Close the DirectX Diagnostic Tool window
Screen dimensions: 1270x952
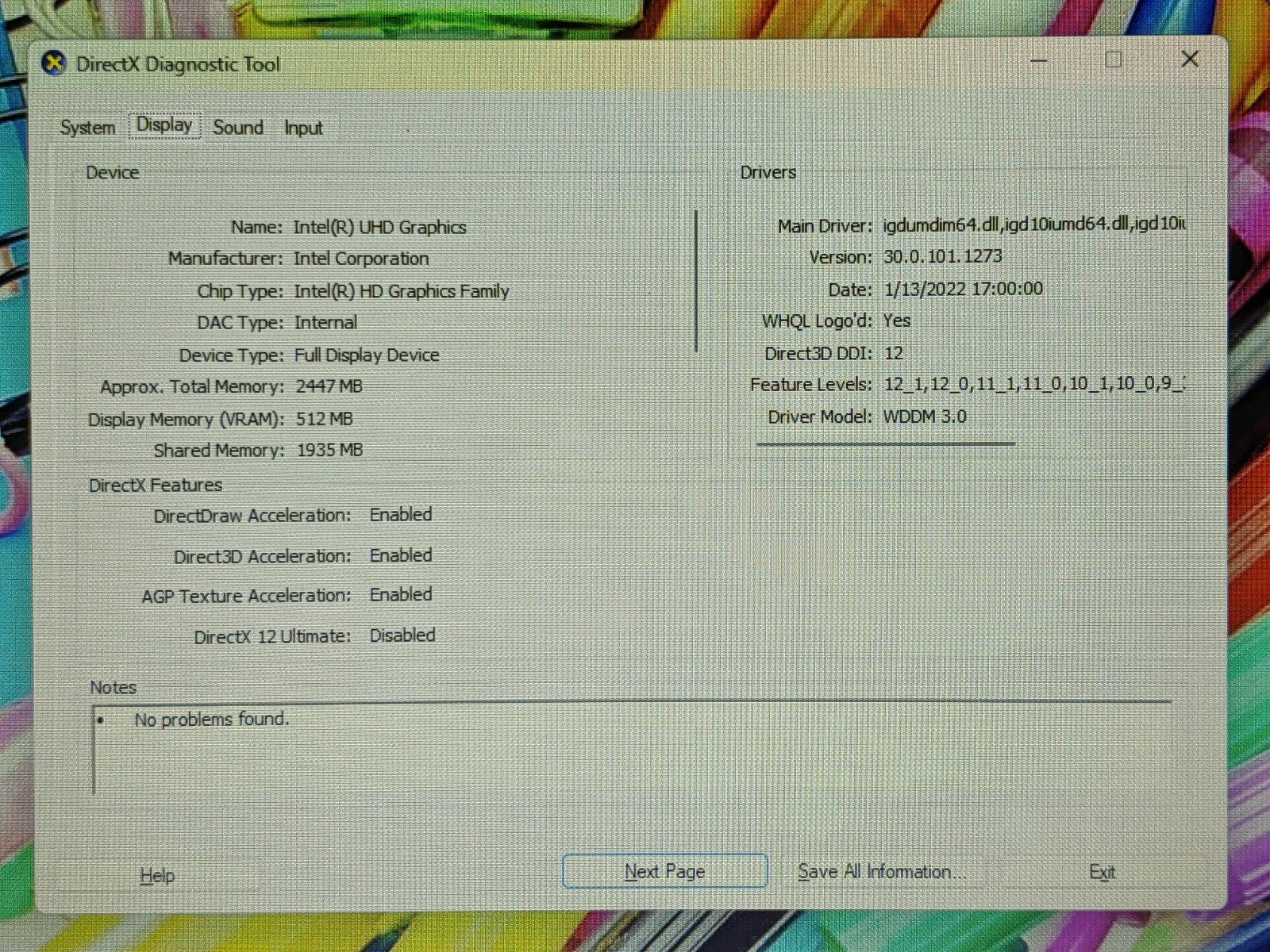pos(1189,59)
